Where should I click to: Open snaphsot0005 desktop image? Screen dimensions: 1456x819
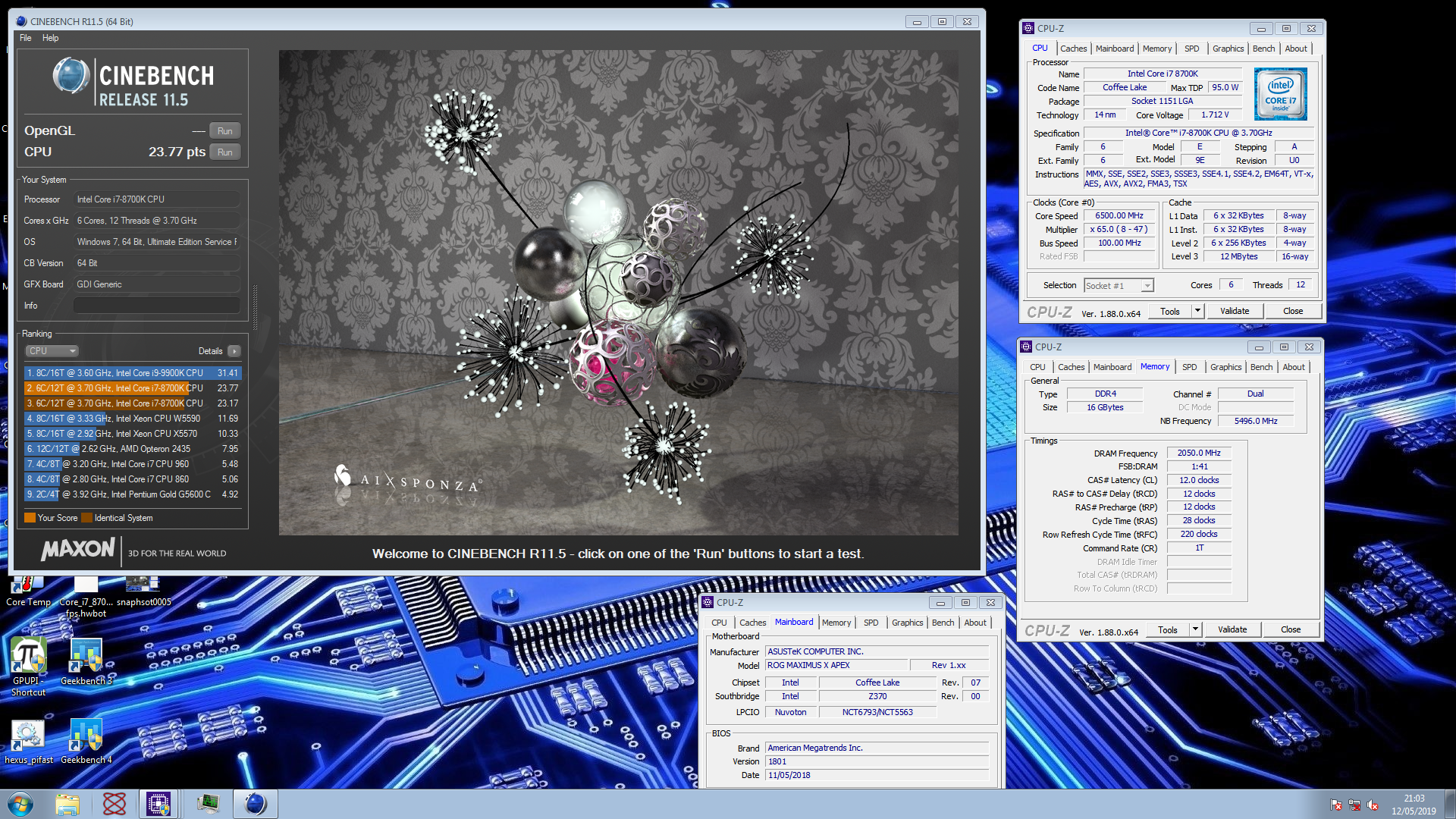[x=143, y=591]
